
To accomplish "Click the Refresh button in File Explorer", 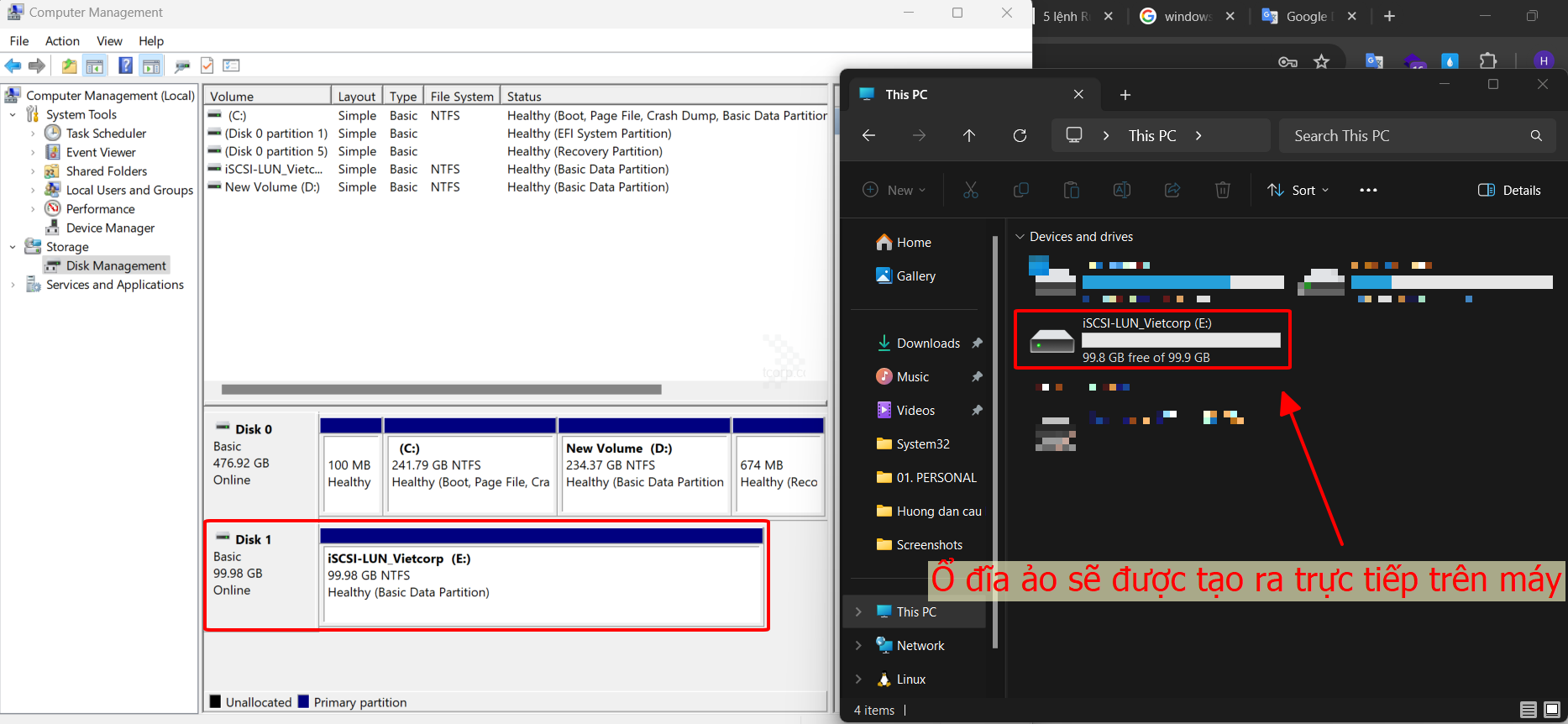I will click(x=1020, y=135).
